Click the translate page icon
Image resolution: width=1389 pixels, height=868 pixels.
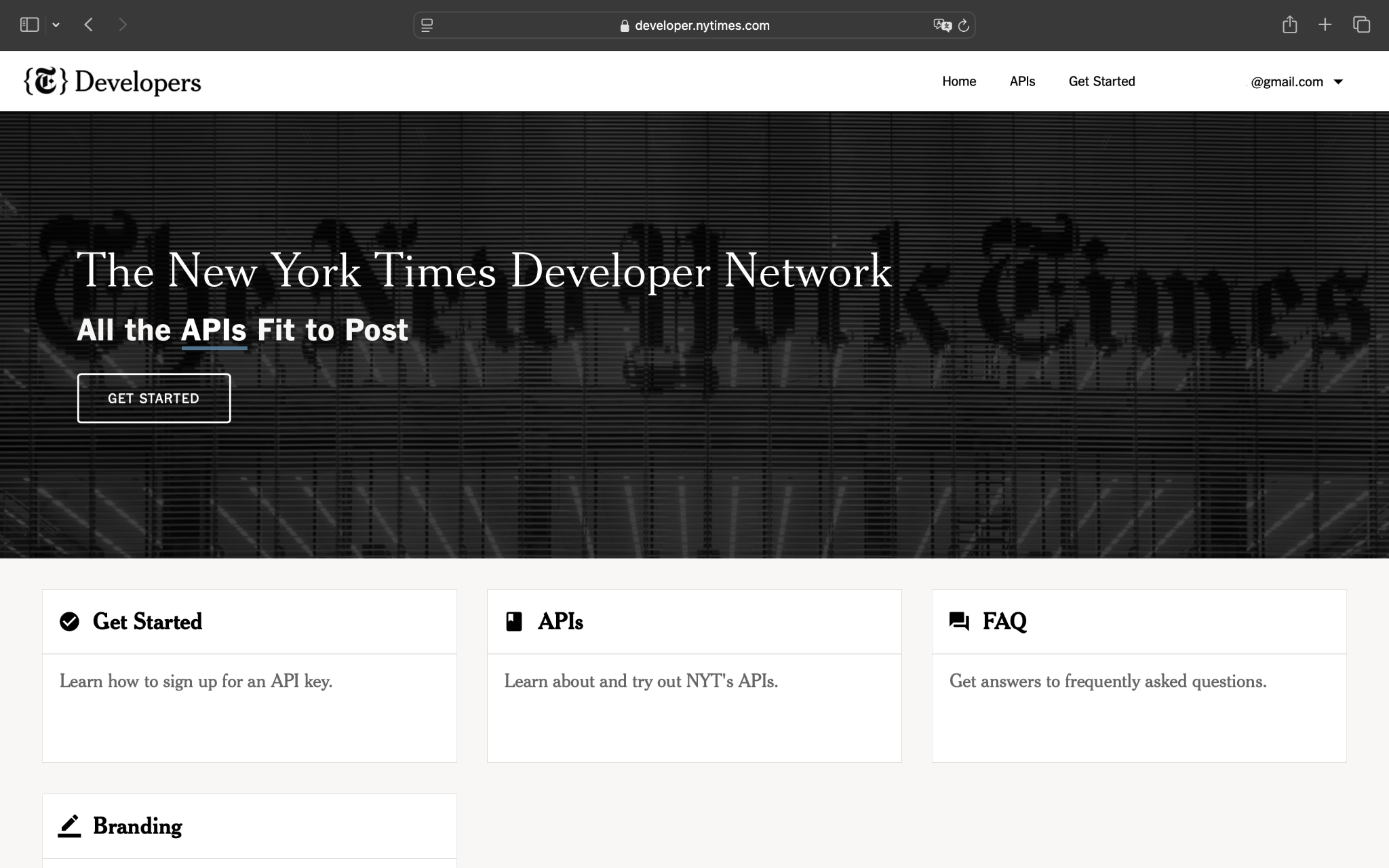[x=942, y=25]
